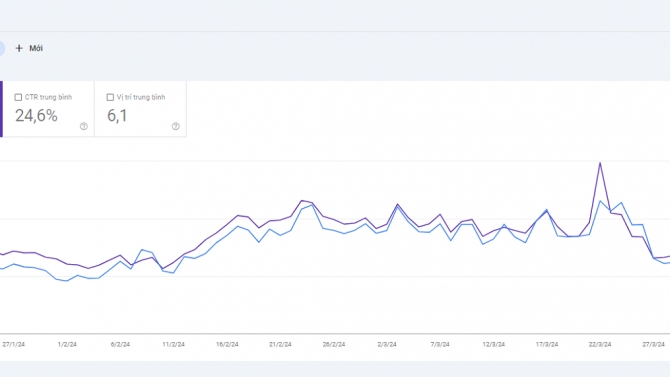Click the 1/2/24 axis date label
This screenshot has width=670, height=377.
(x=67, y=345)
